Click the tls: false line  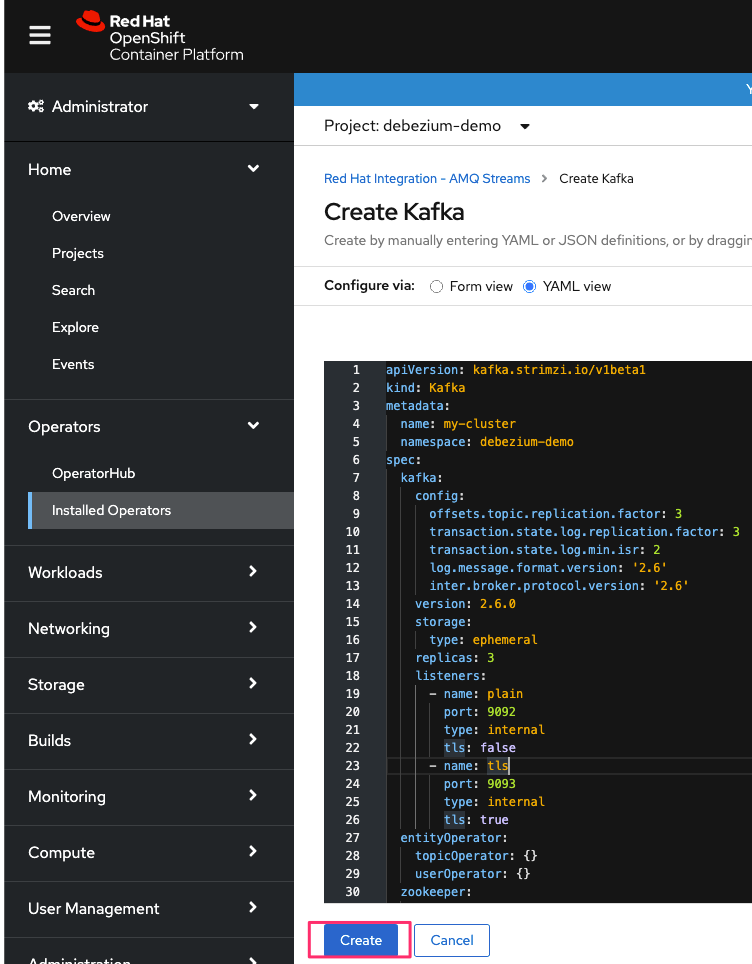pos(480,748)
